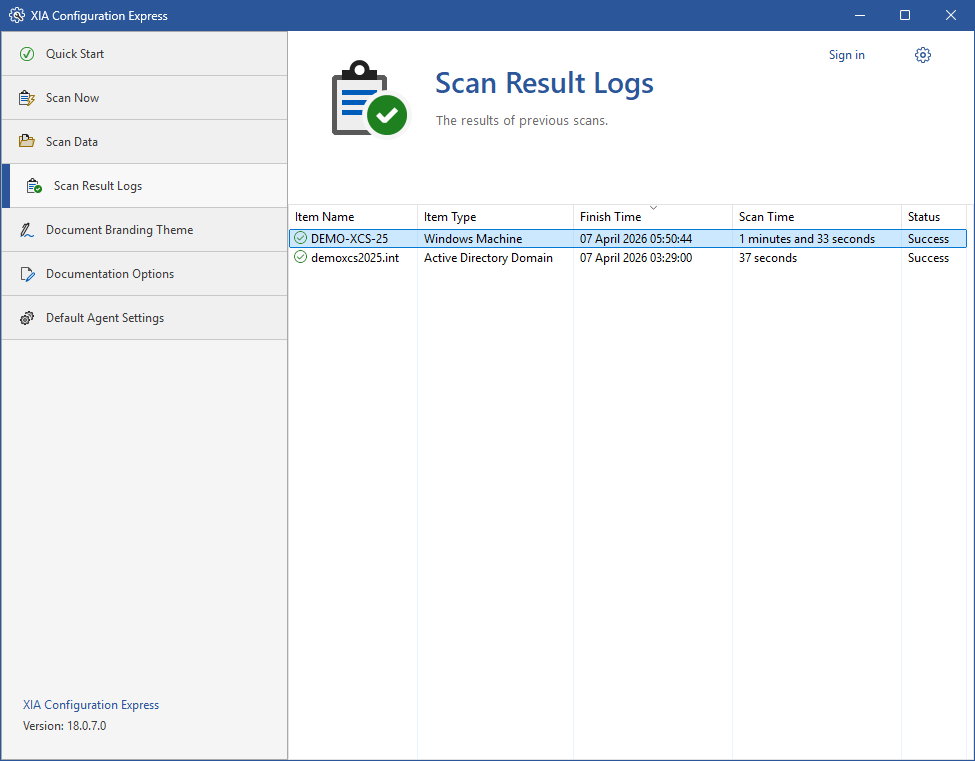Open the XIA Configuration Express footer link
This screenshot has height=761, width=975.
click(x=91, y=705)
